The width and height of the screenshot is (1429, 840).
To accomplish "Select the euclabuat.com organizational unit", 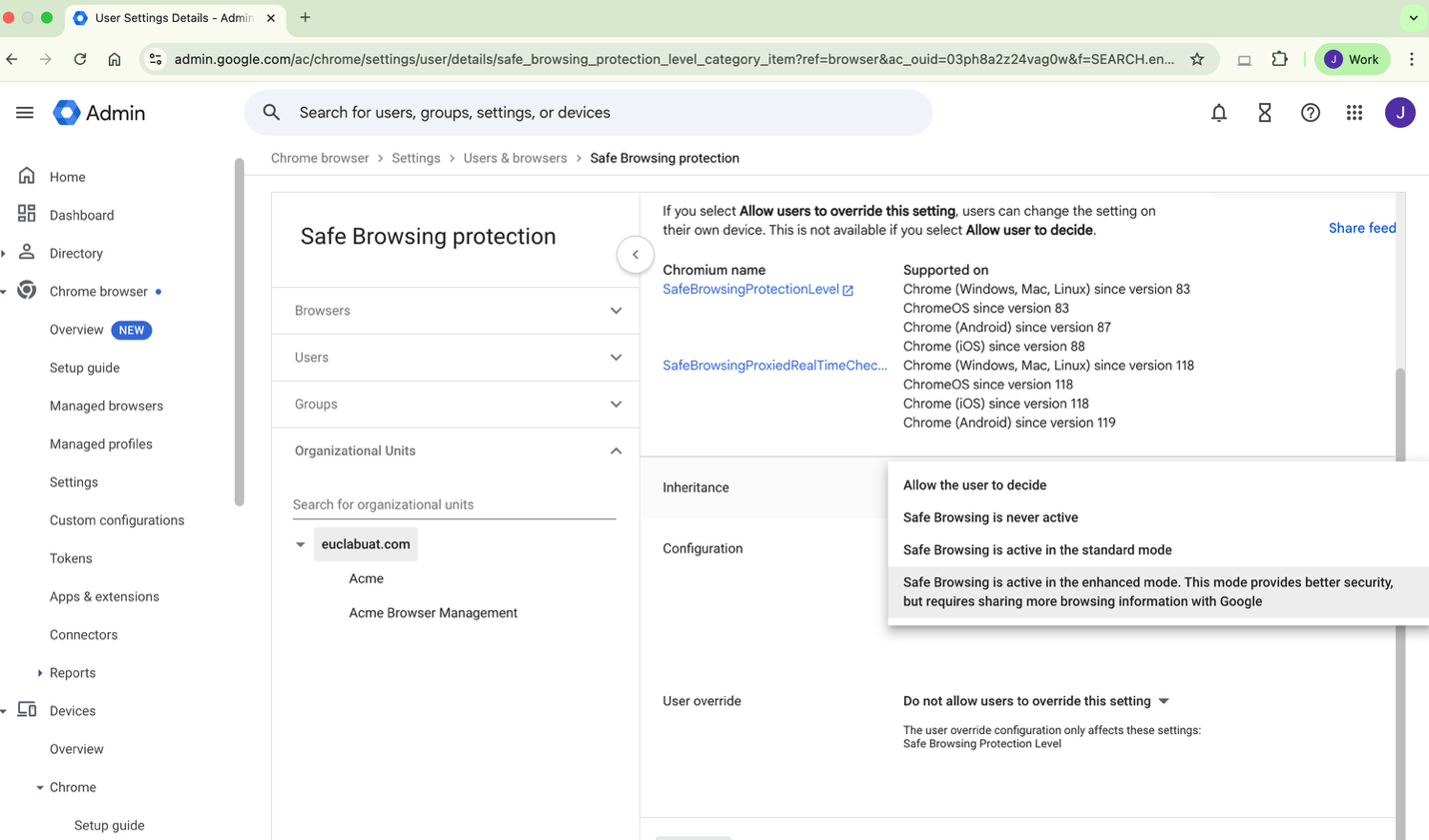I will (x=366, y=544).
